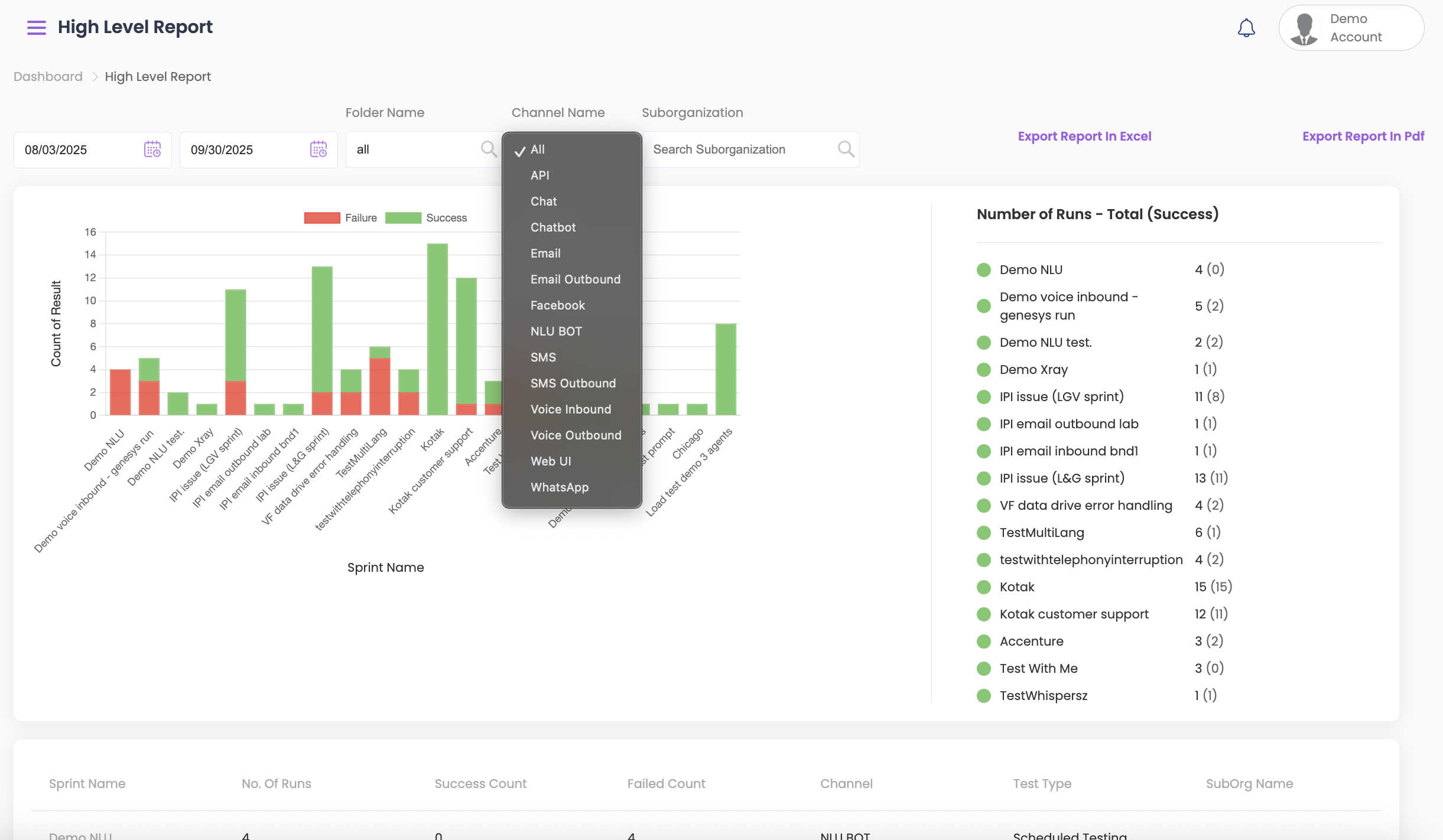
Task: Click the Demo Account avatar icon
Action: 1304,28
